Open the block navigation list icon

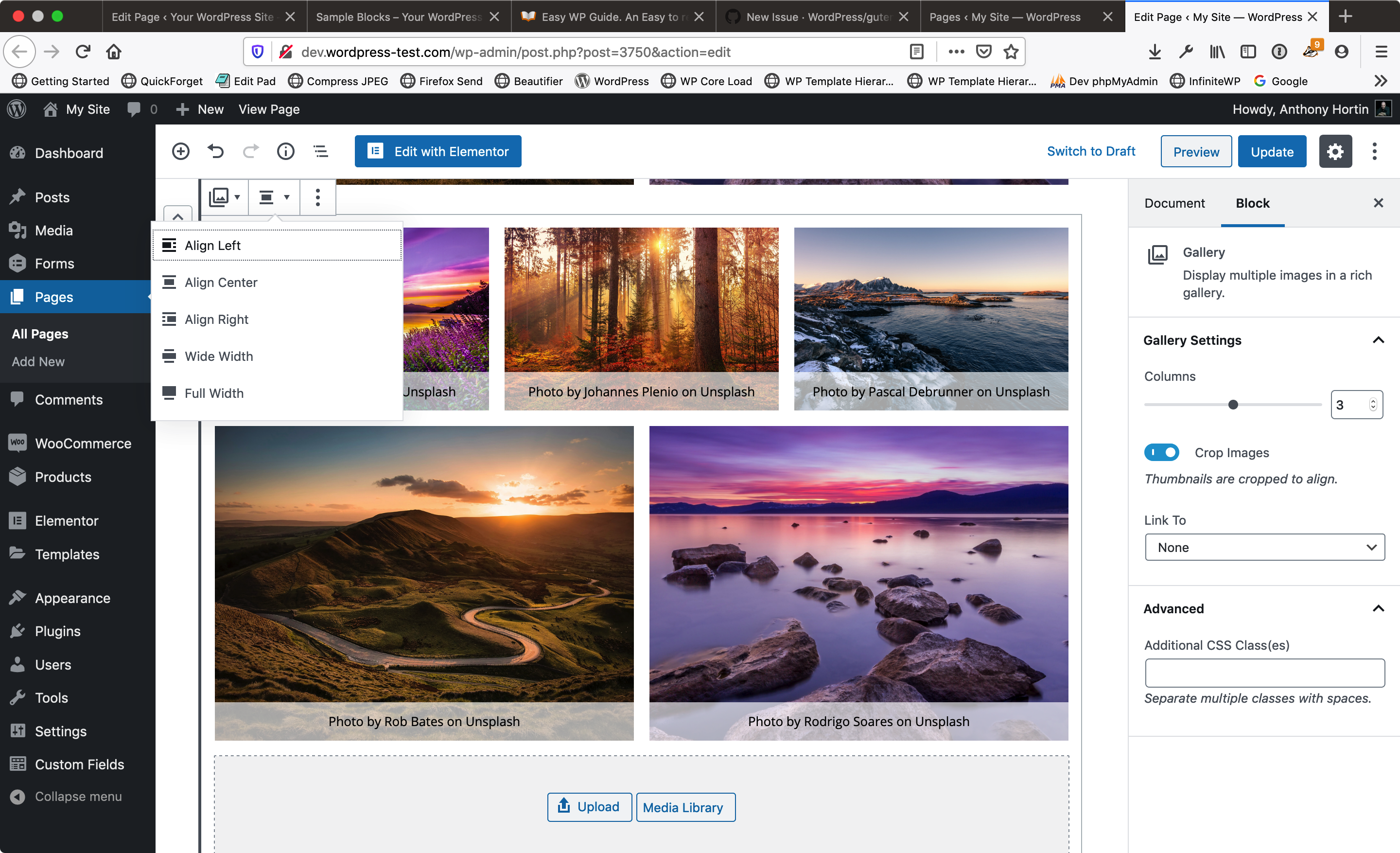(321, 151)
